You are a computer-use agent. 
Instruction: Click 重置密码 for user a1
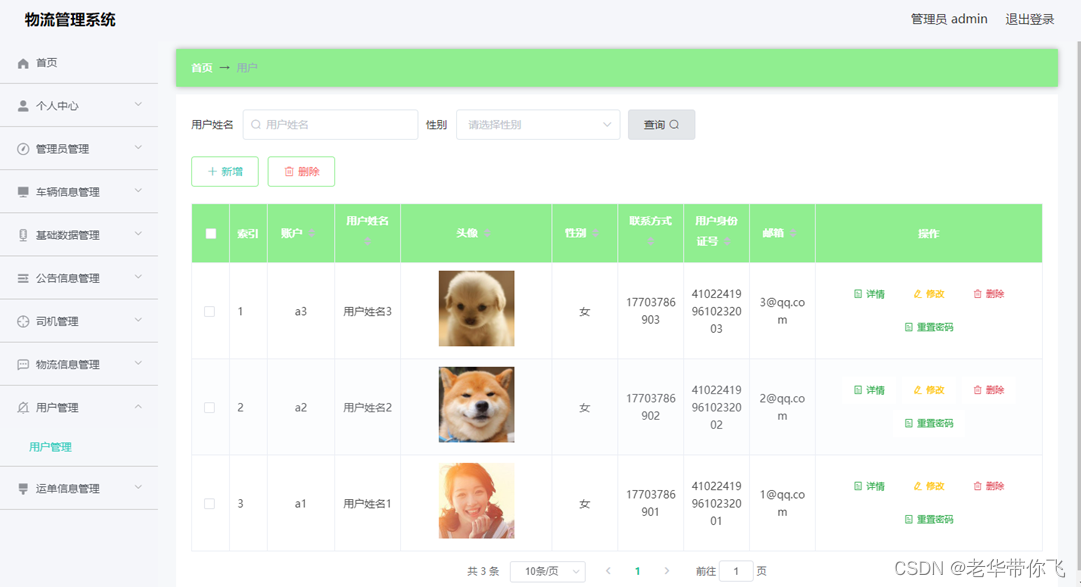929,519
